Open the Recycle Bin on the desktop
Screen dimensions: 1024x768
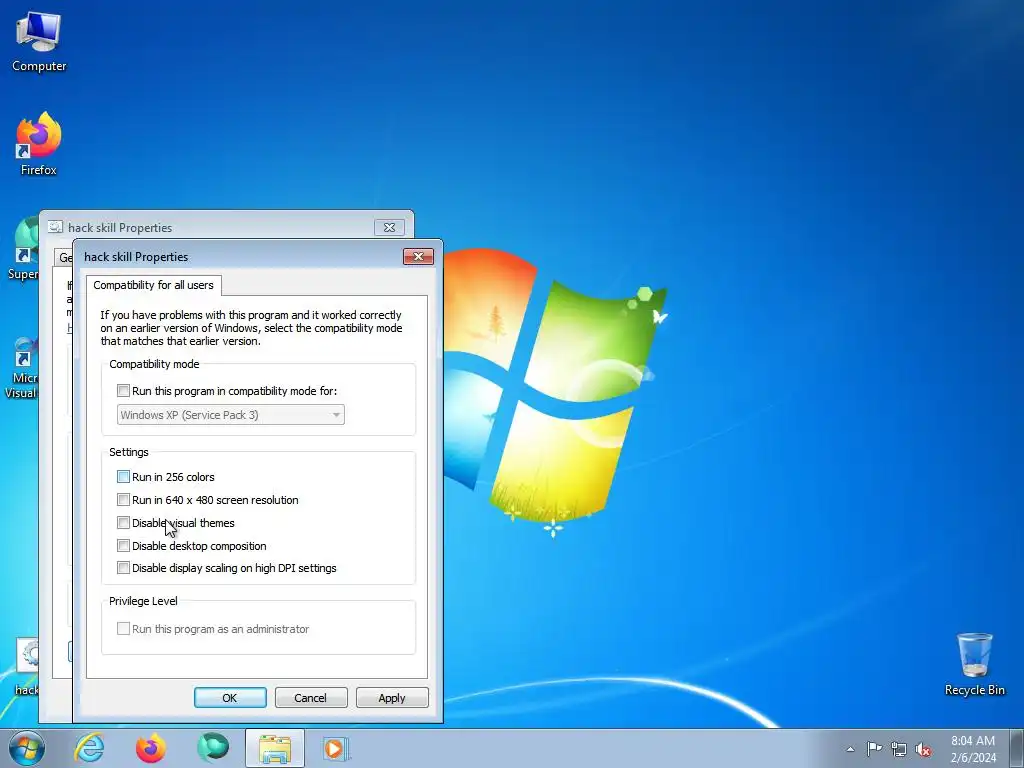(x=974, y=664)
